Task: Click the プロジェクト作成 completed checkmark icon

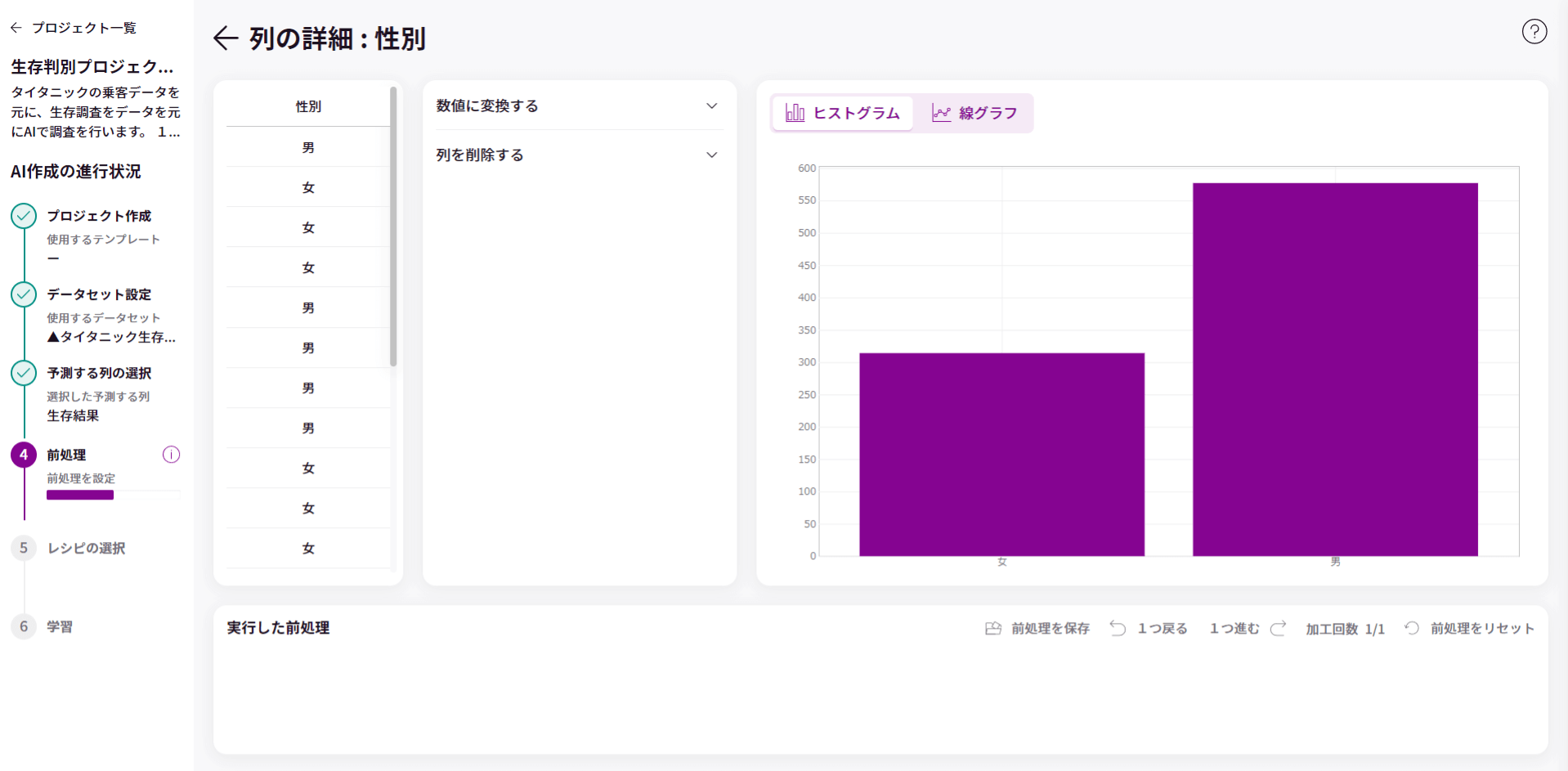Action: coord(24,216)
